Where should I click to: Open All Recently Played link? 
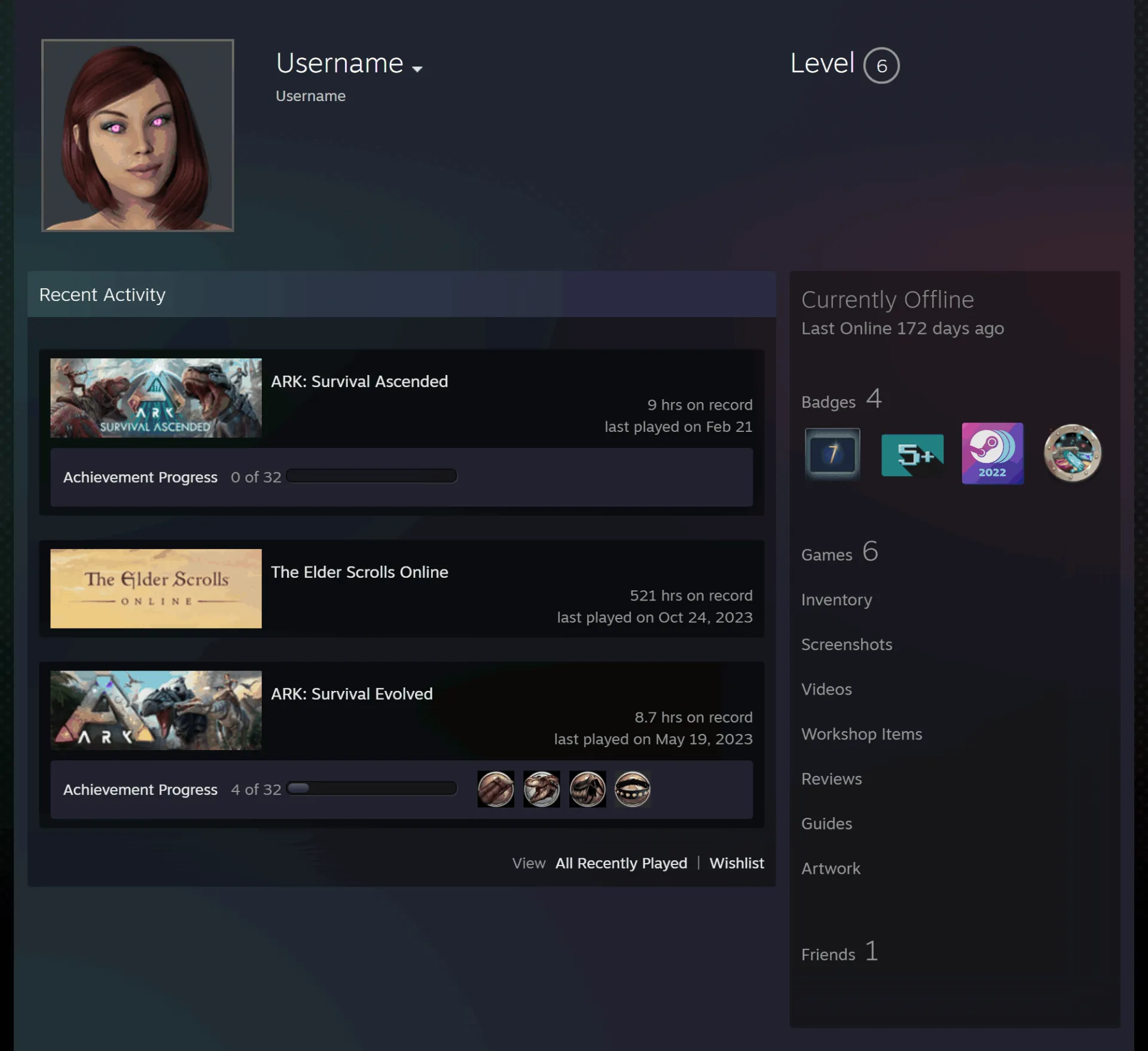pyautogui.click(x=621, y=863)
